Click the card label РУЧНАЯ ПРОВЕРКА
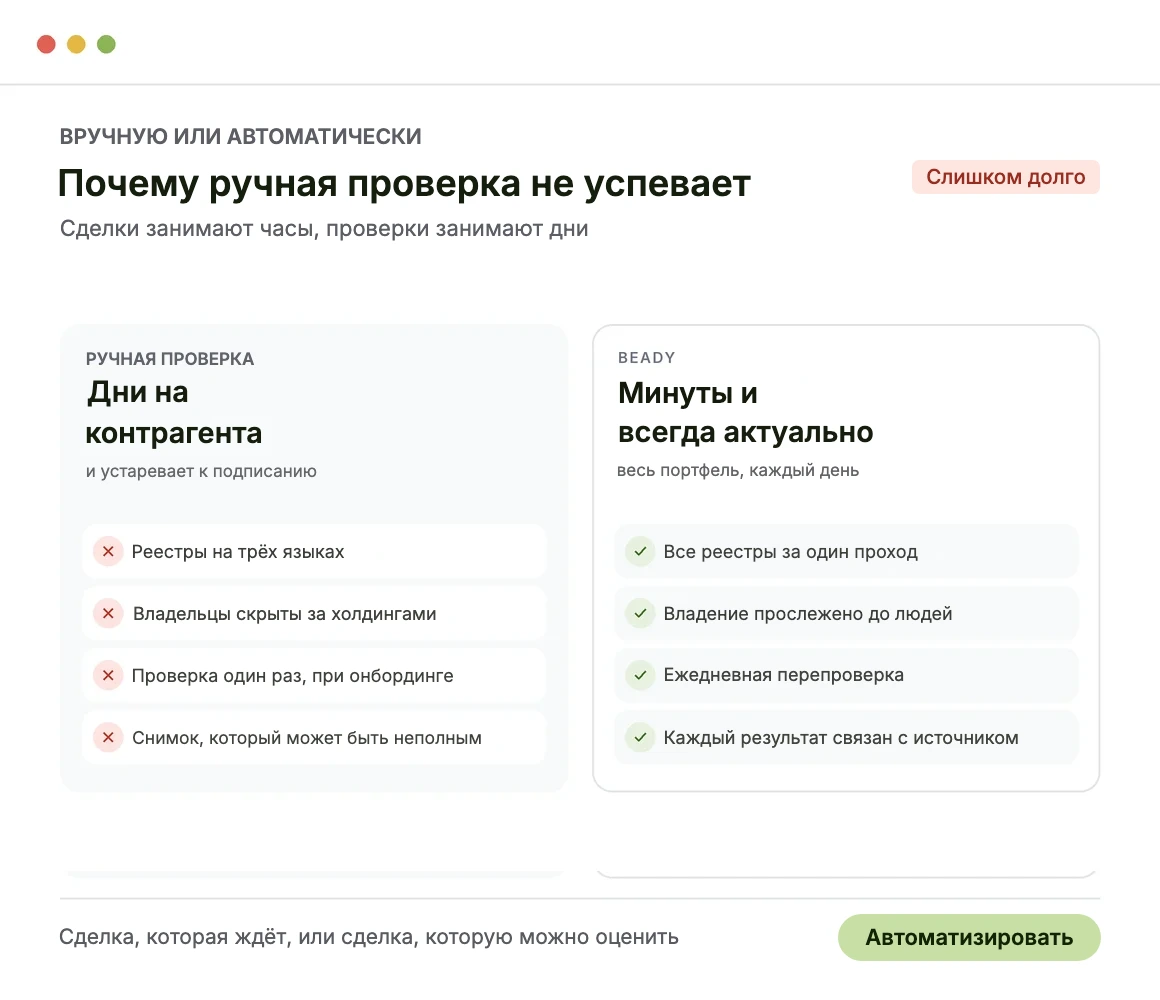This screenshot has height=1000, width=1160. click(169, 359)
